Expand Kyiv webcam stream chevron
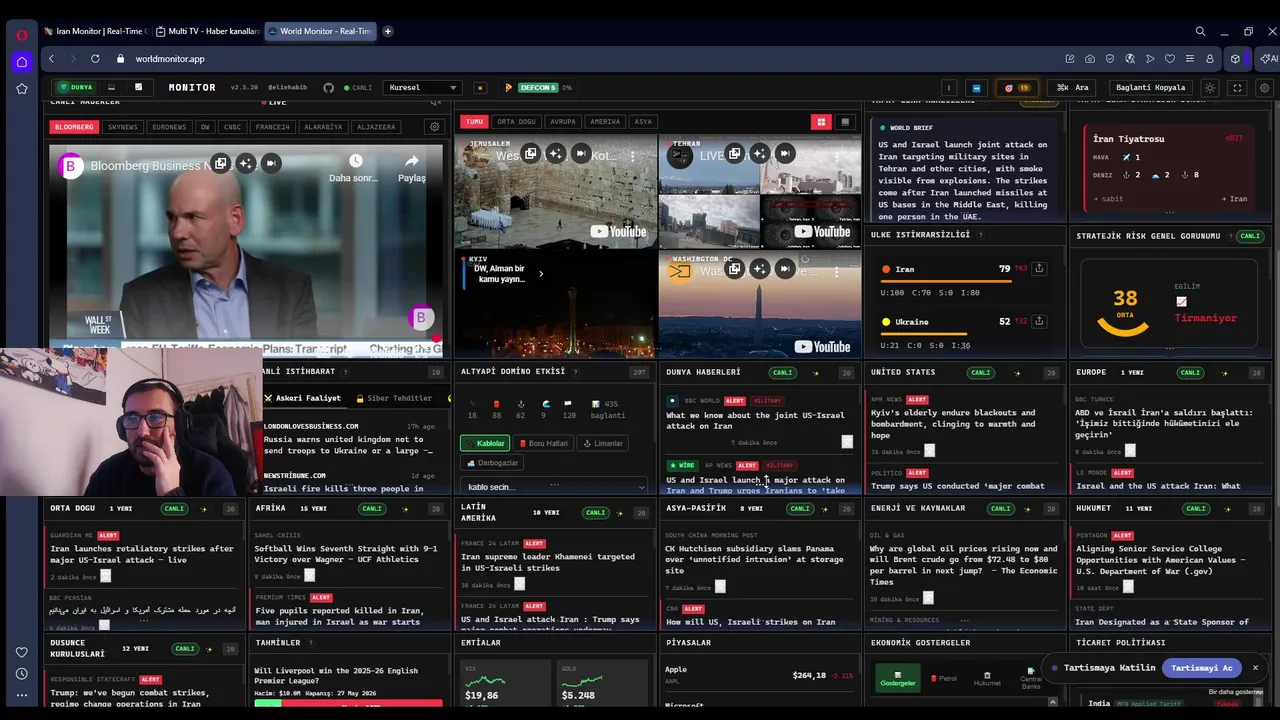 click(x=541, y=274)
